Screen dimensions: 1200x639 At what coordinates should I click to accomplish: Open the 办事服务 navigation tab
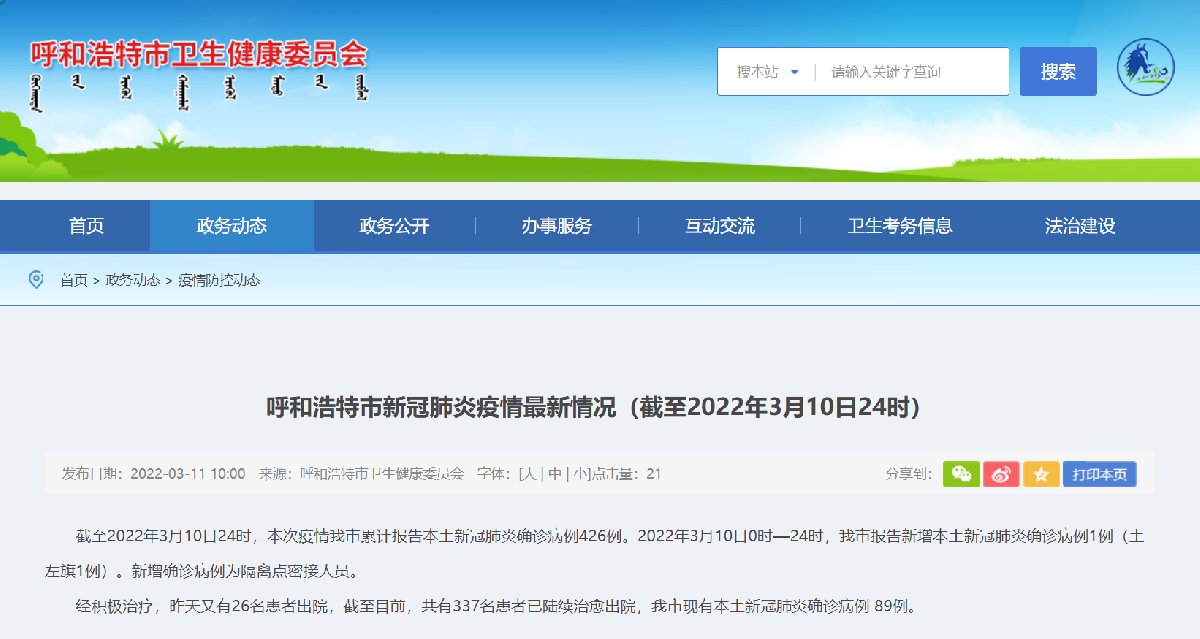point(556,226)
